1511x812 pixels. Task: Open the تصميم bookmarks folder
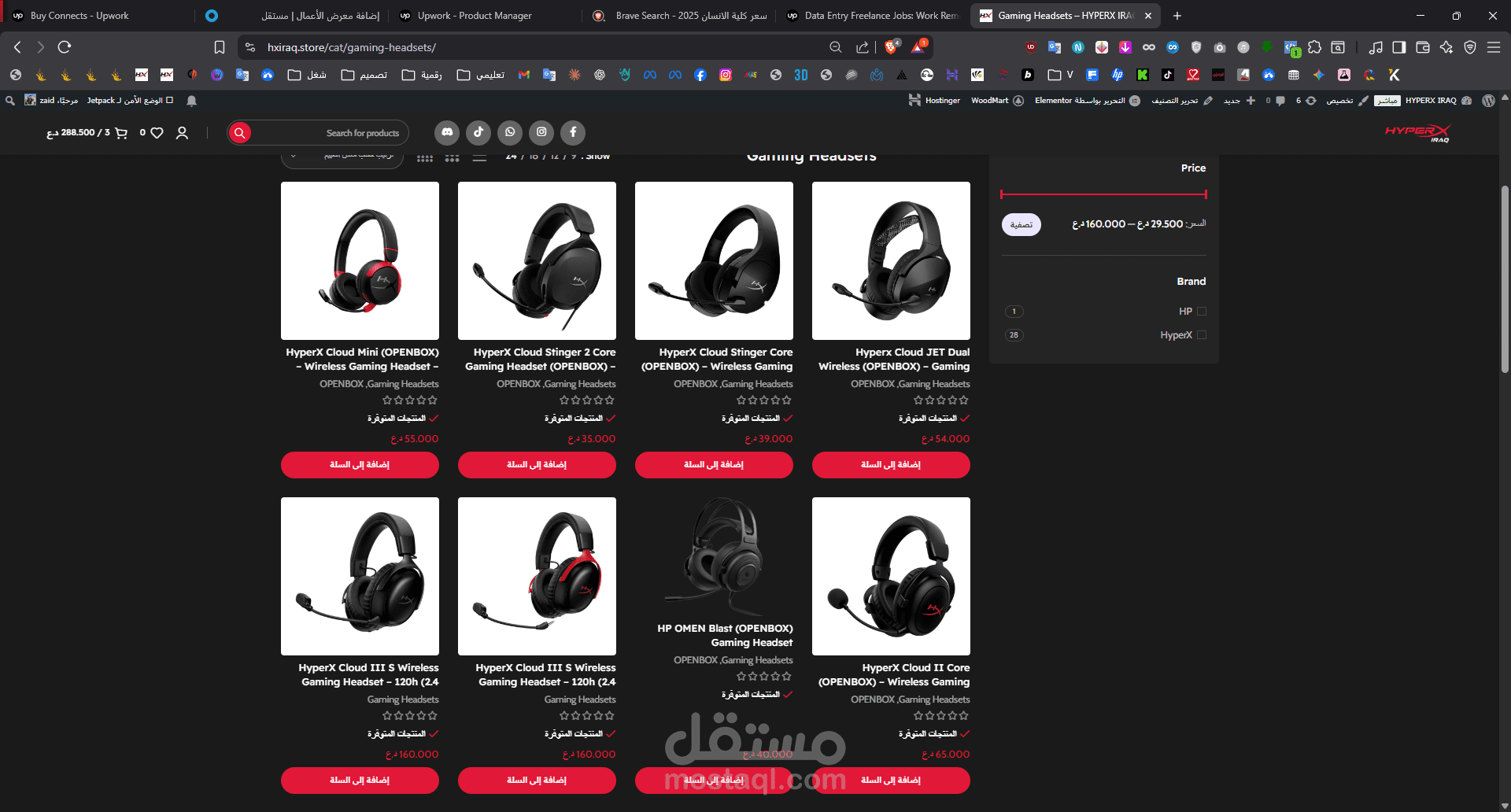coord(364,75)
